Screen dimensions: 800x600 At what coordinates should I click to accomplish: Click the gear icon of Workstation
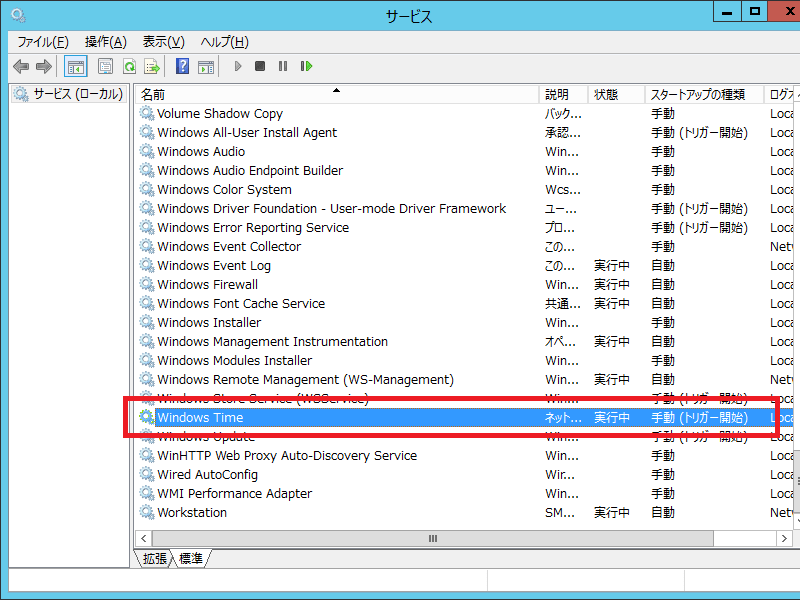(147, 512)
